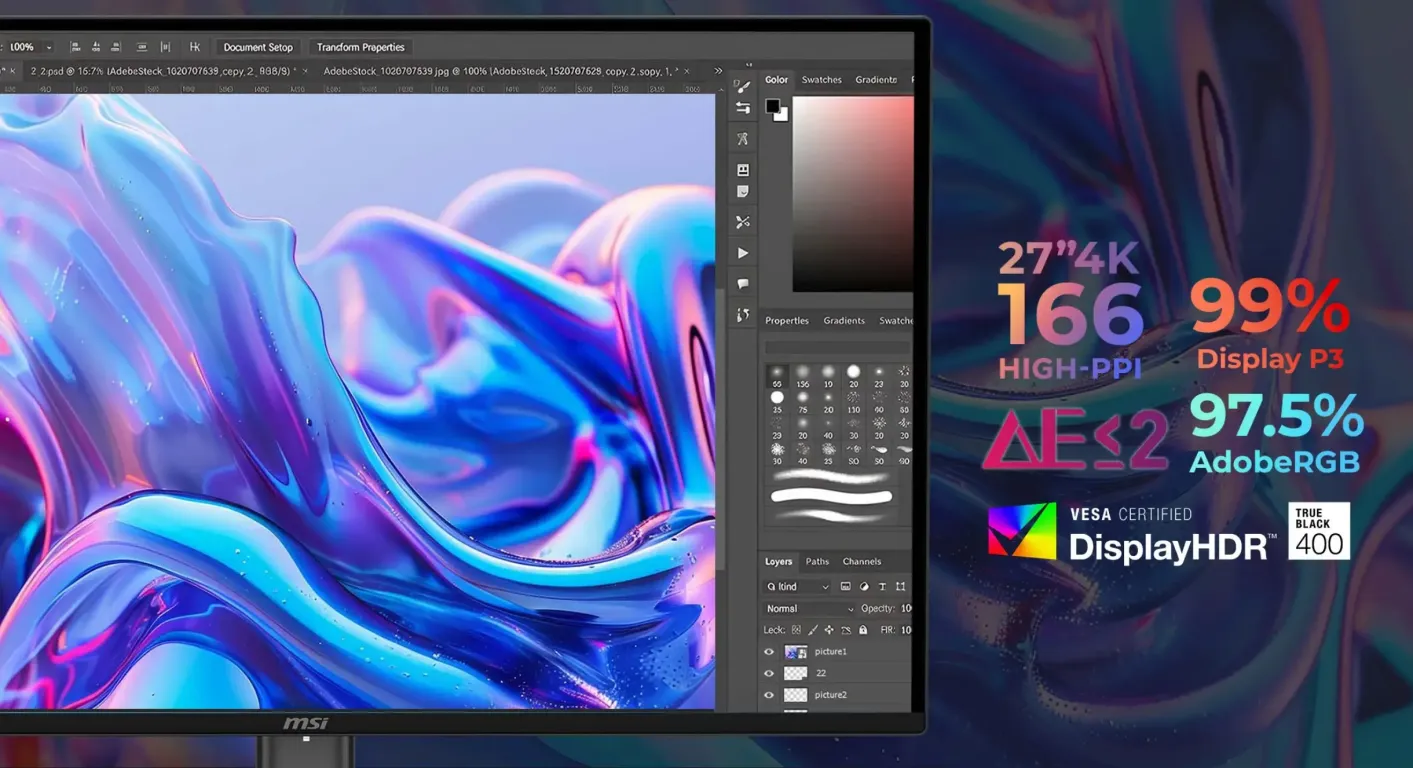Switch to the Properties tab

point(787,321)
